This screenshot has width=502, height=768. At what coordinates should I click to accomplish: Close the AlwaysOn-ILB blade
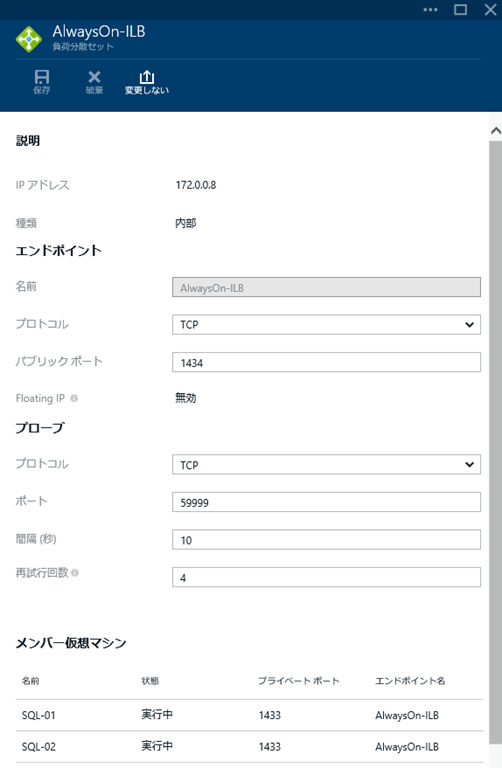(490, 10)
